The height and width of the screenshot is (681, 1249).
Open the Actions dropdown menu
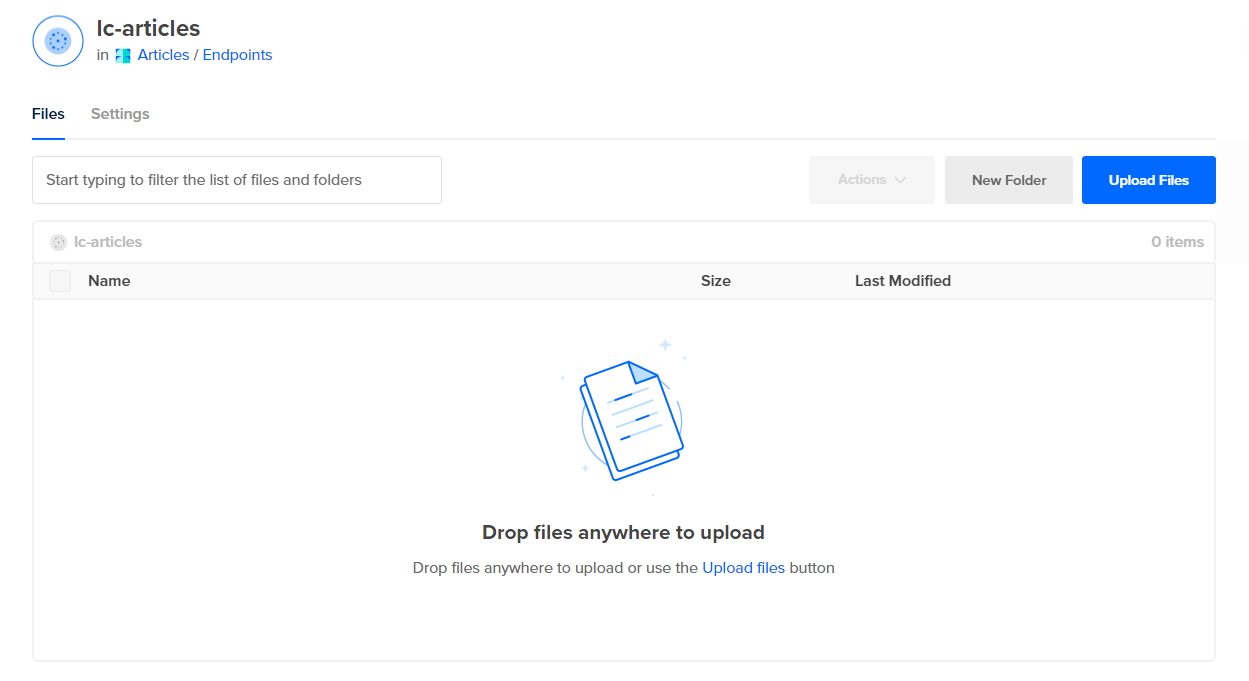click(872, 180)
